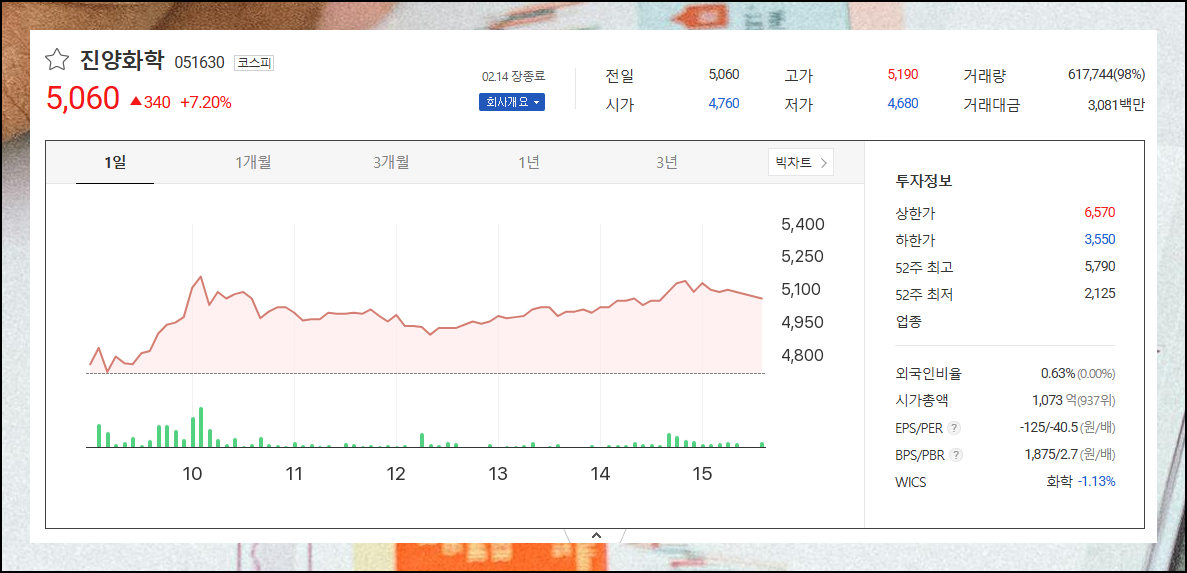Click the 거래대금 value 3,081백만

(1116, 105)
